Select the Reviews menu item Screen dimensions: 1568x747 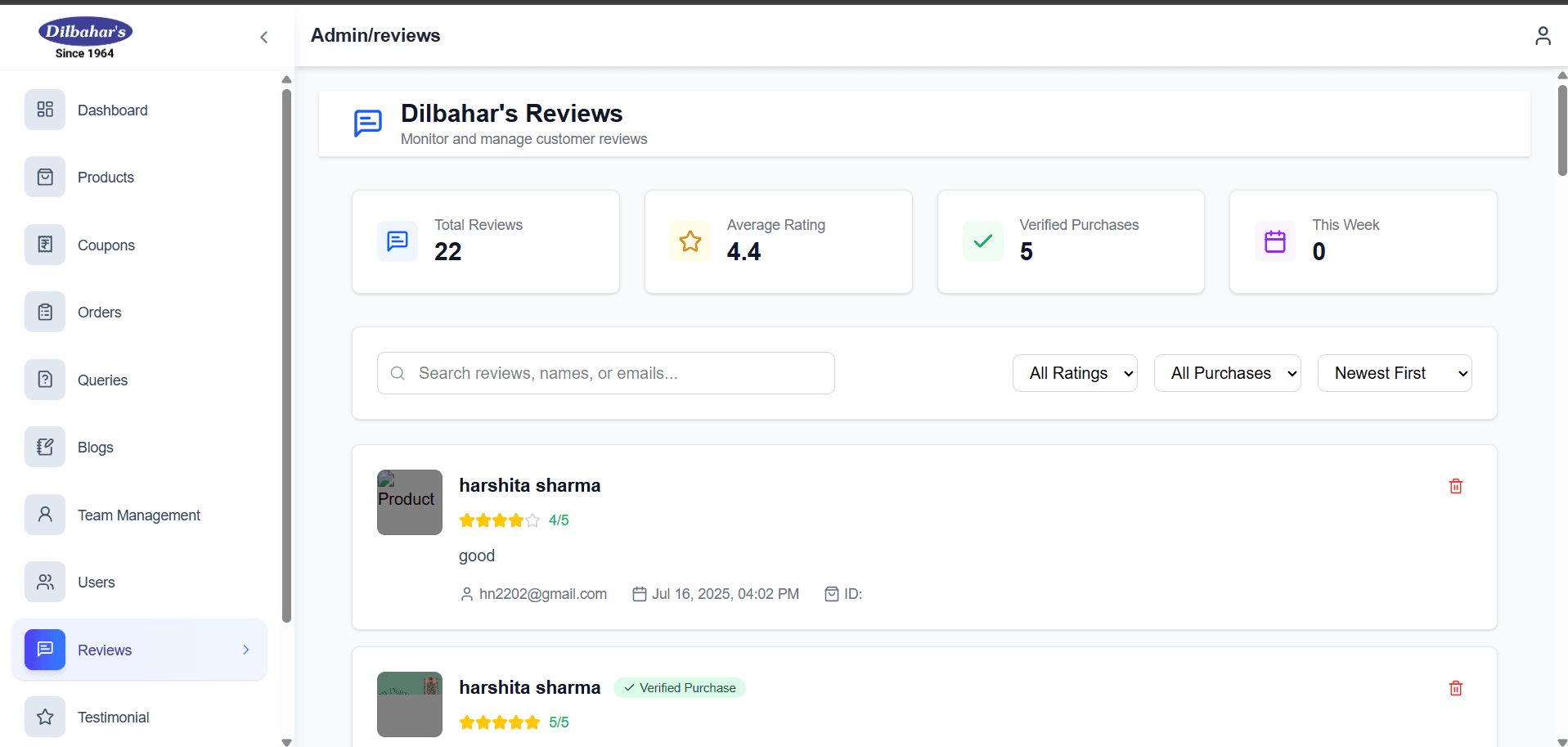coord(139,650)
